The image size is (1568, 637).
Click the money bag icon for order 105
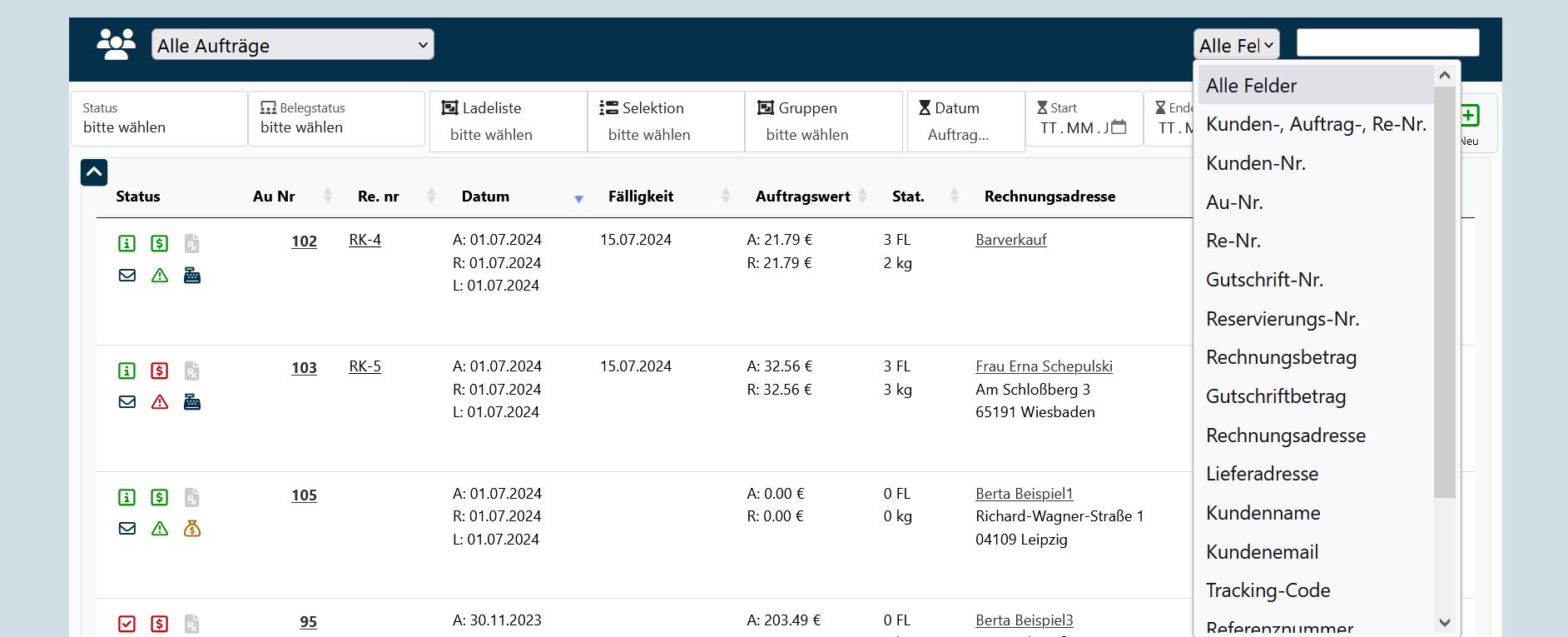click(192, 528)
